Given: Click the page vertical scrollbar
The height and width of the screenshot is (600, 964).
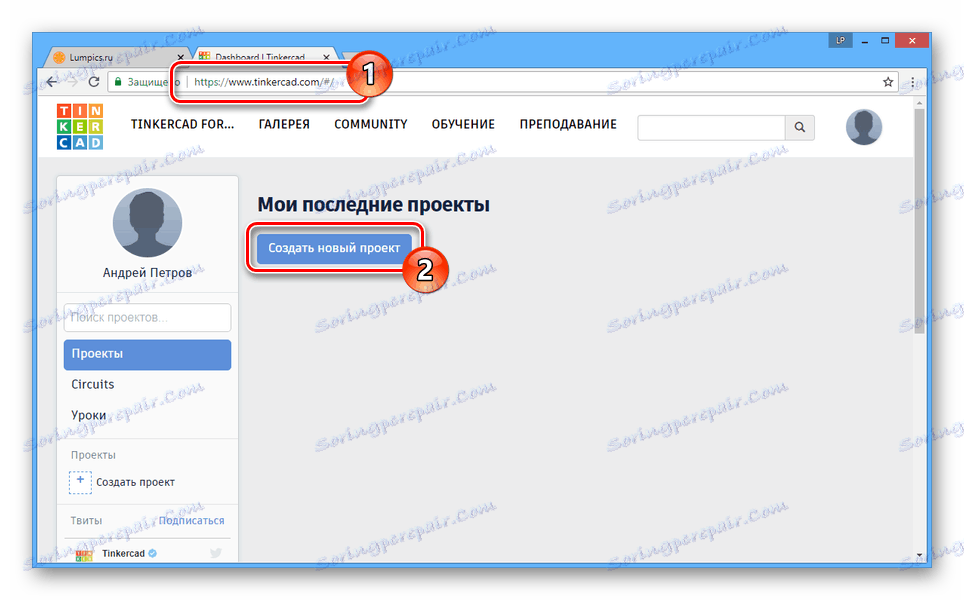Looking at the screenshot, I should (x=919, y=221).
